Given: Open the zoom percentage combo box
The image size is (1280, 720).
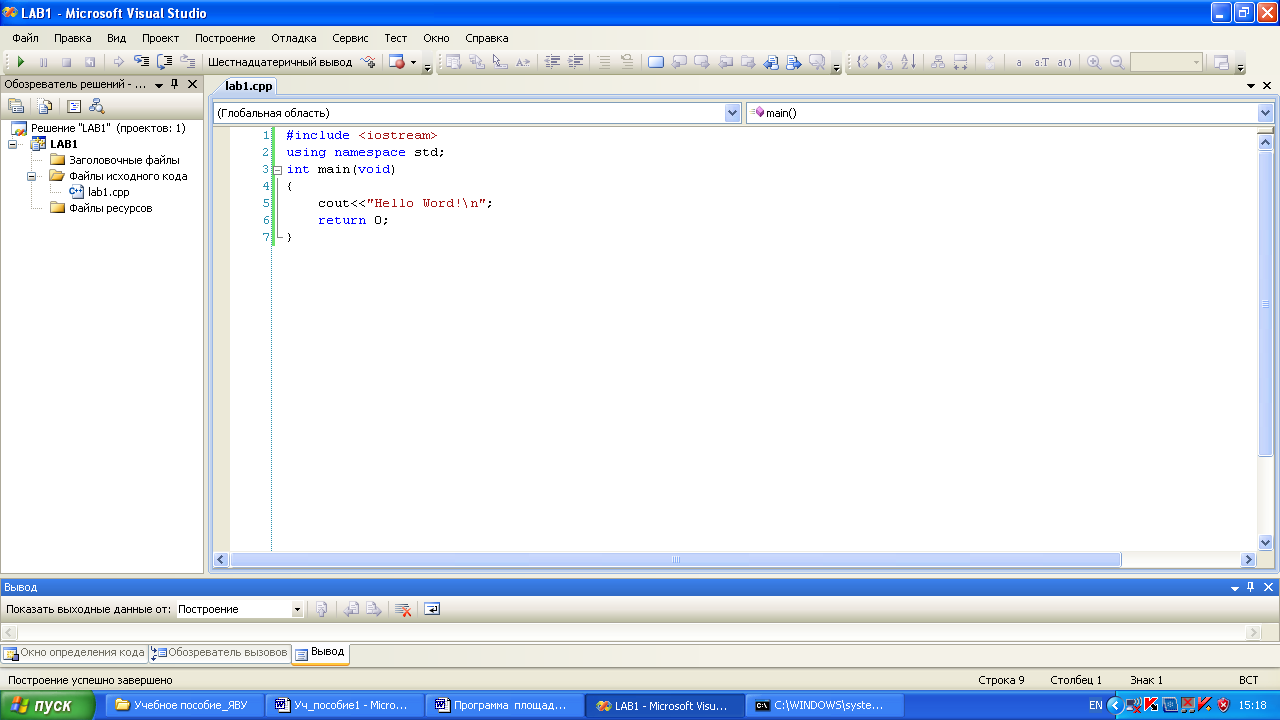Looking at the screenshot, I should point(1166,62).
